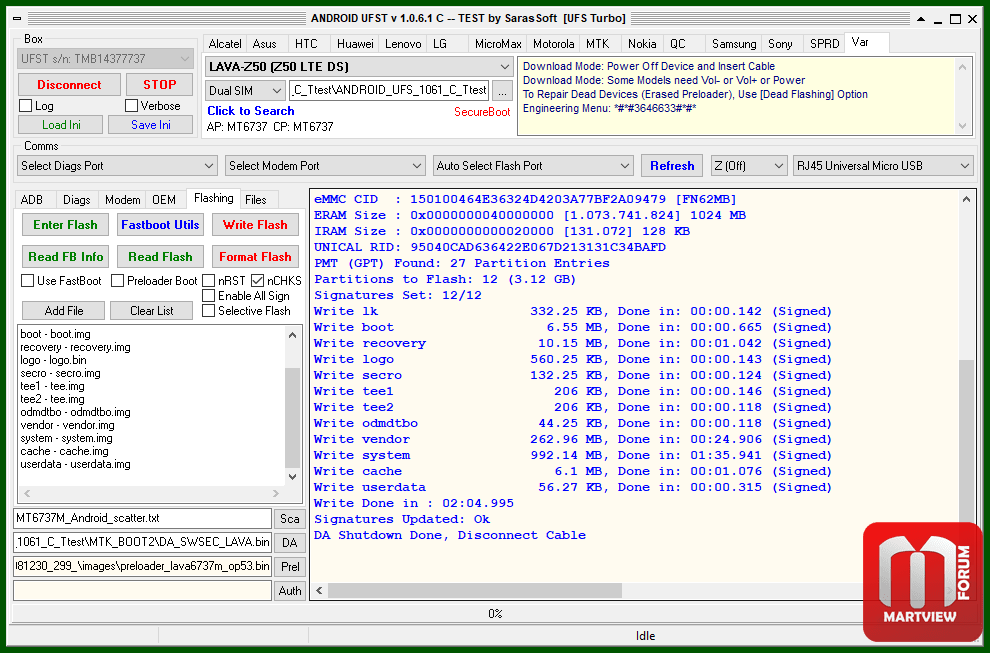Browse firmware folder with the ellipsis button
The height and width of the screenshot is (653, 990).
click(502, 91)
